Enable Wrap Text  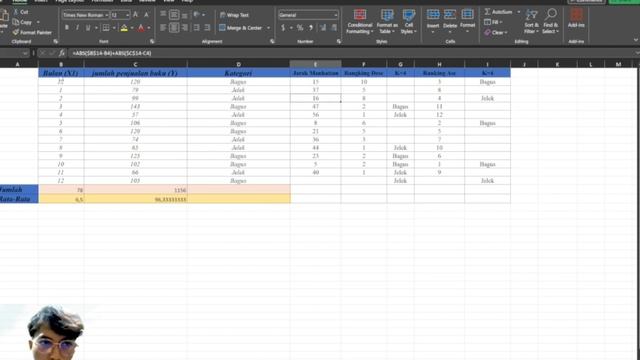(234, 15)
